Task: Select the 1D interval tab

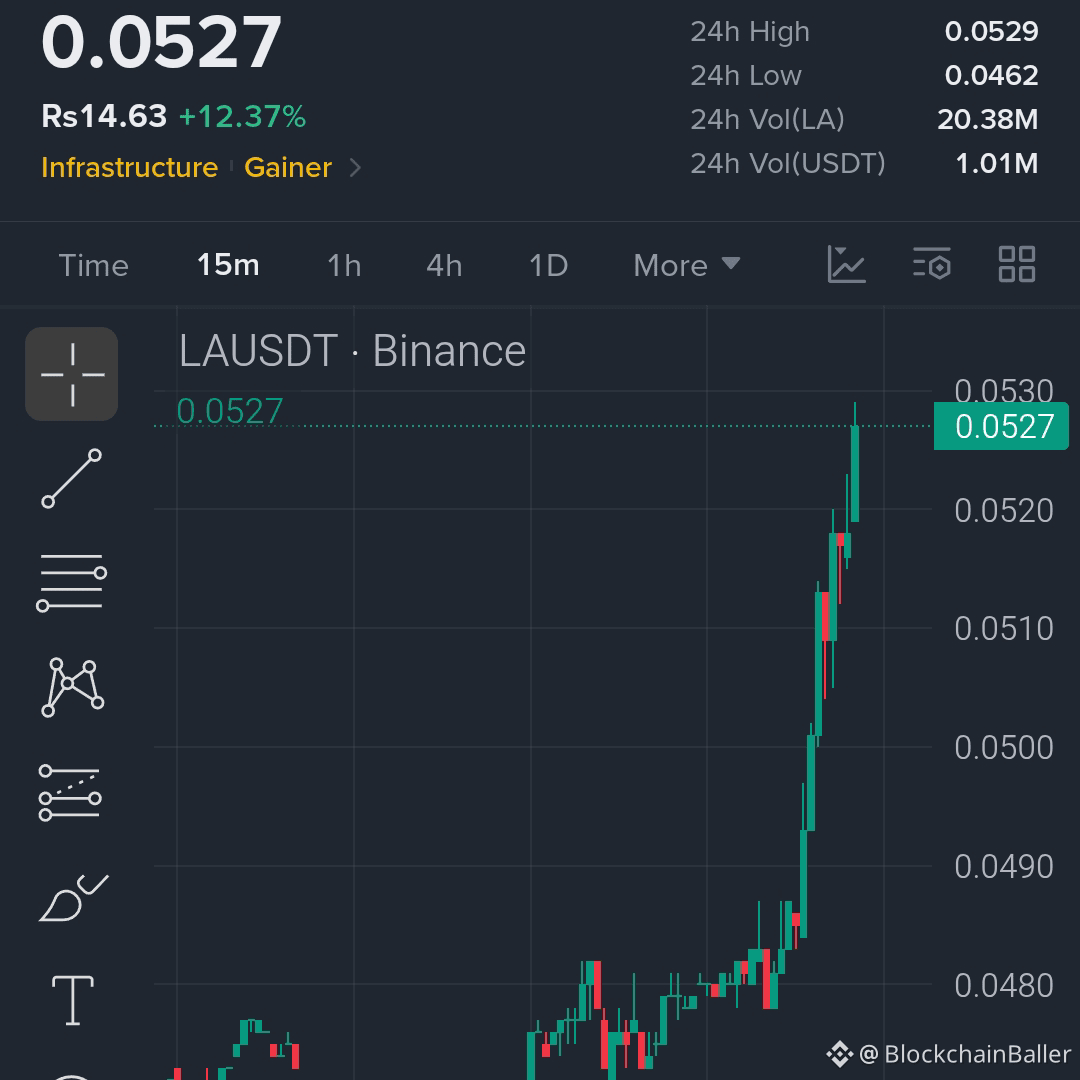Action: [548, 266]
